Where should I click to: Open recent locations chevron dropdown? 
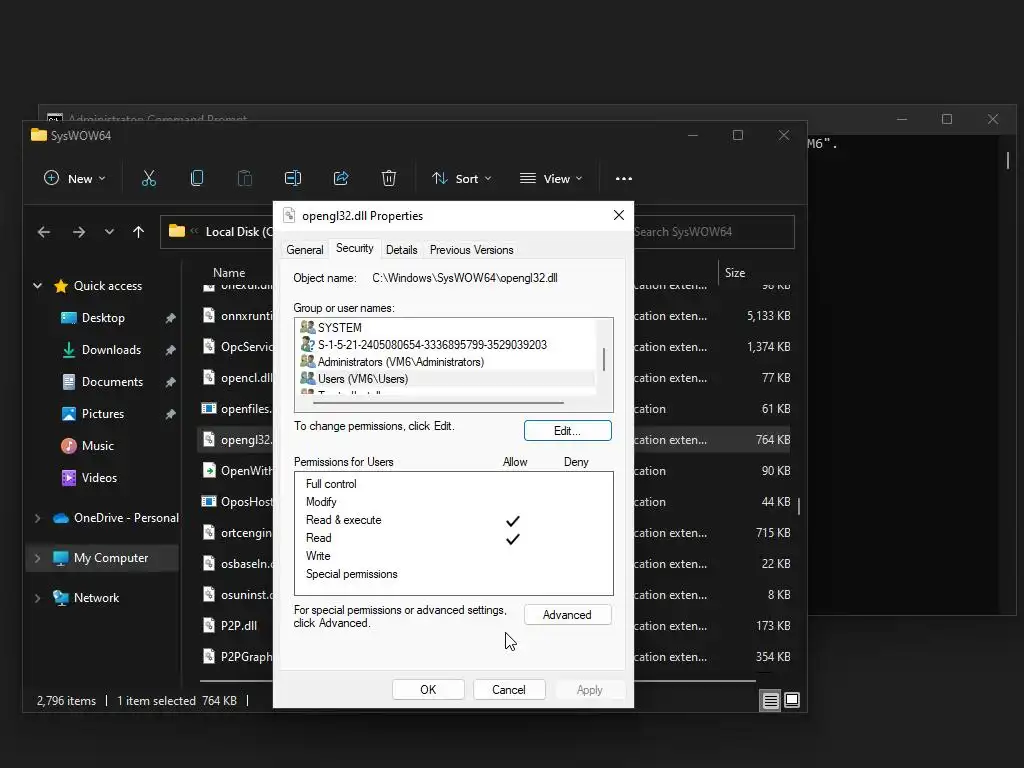coord(109,232)
